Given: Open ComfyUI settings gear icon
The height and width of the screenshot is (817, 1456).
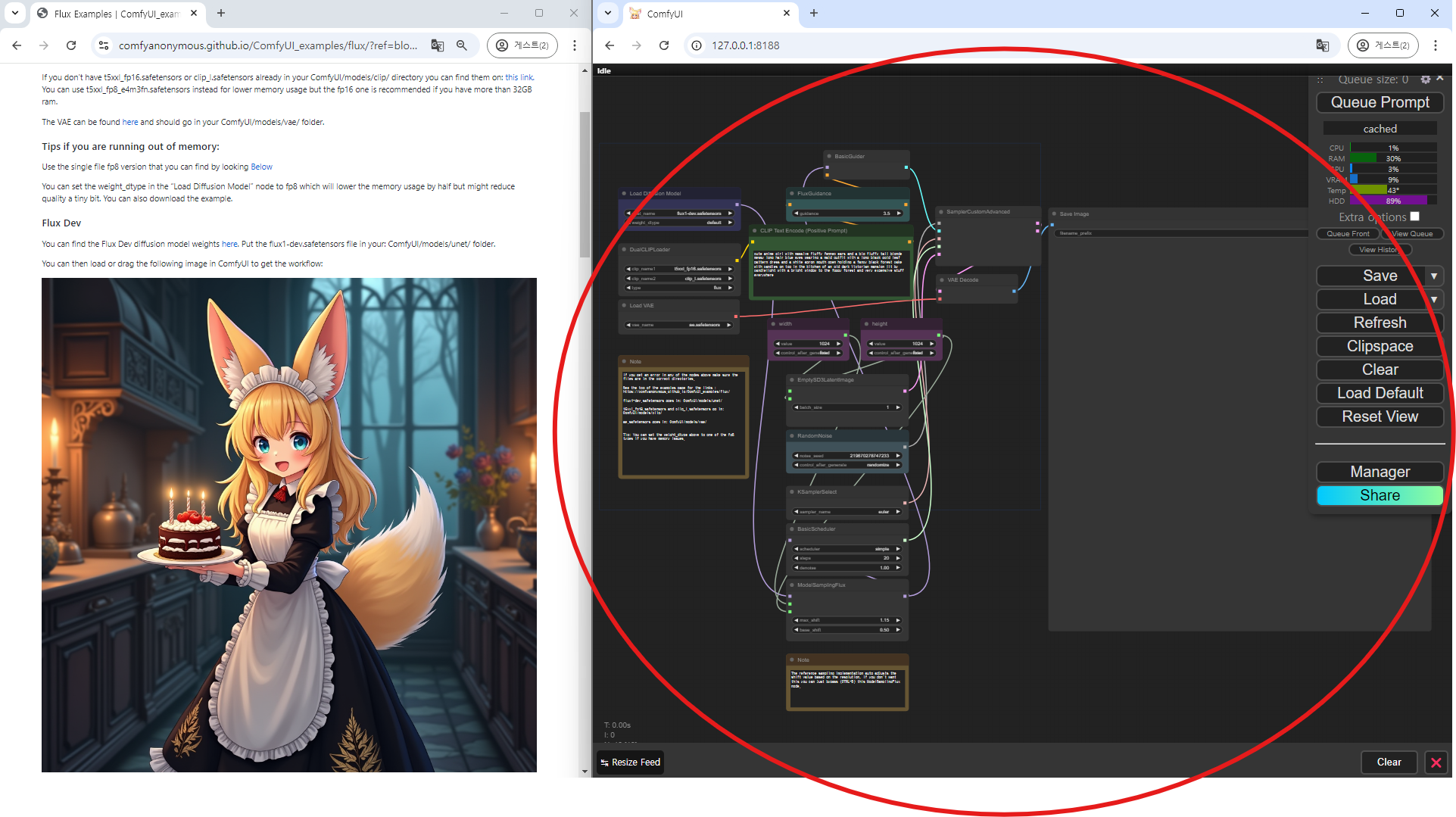Looking at the screenshot, I should (1425, 80).
